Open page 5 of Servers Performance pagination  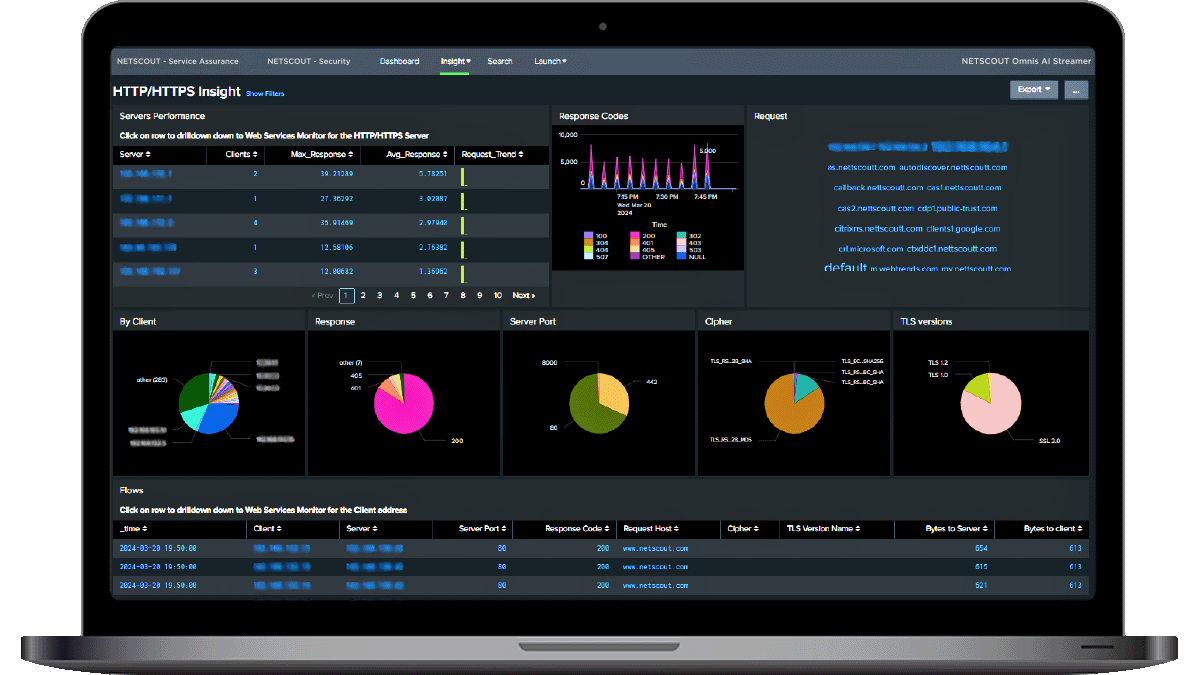pos(411,295)
